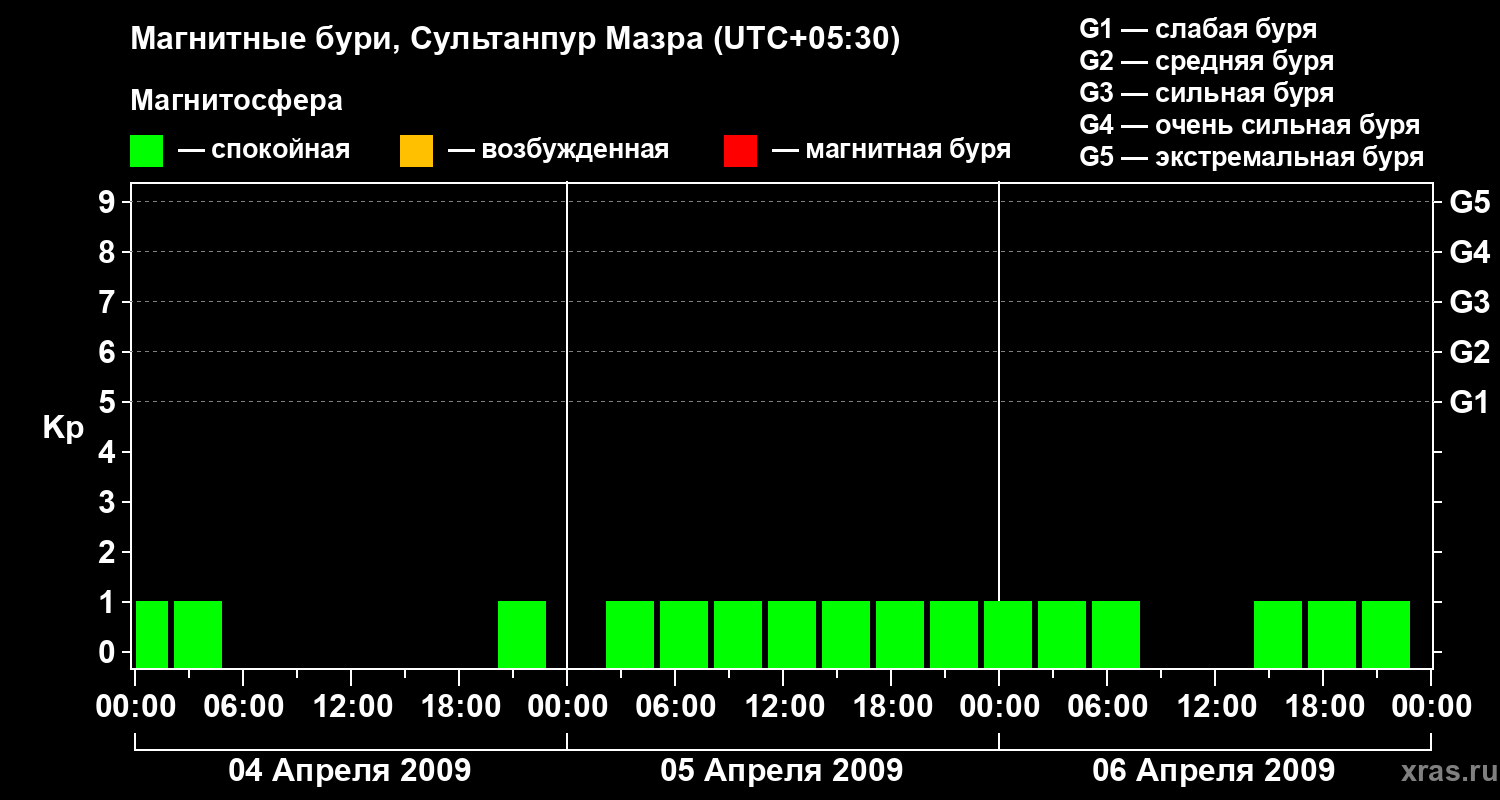Click the final 00:00 label ending 06 Апреля
Viewport: 1500px width, 800px height.
click(1430, 707)
